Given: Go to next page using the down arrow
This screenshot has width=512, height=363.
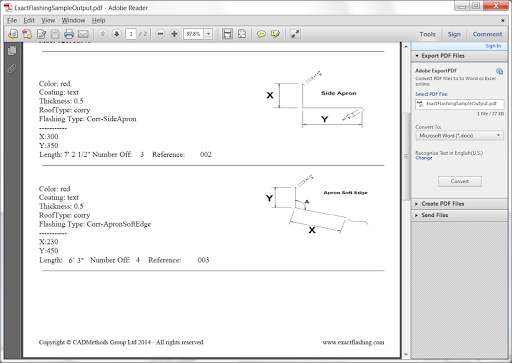Looking at the screenshot, I should coord(117,34).
